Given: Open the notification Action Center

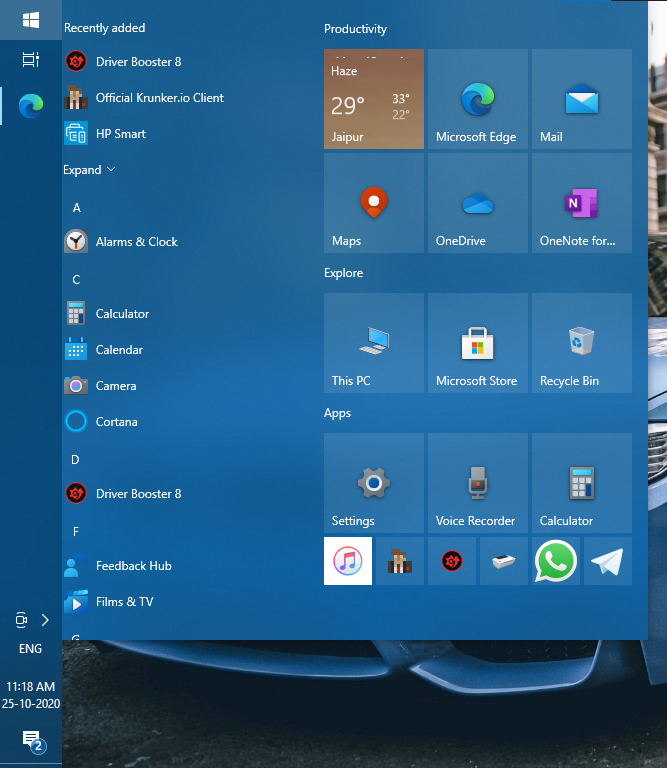Looking at the screenshot, I should pyautogui.click(x=31, y=740).
